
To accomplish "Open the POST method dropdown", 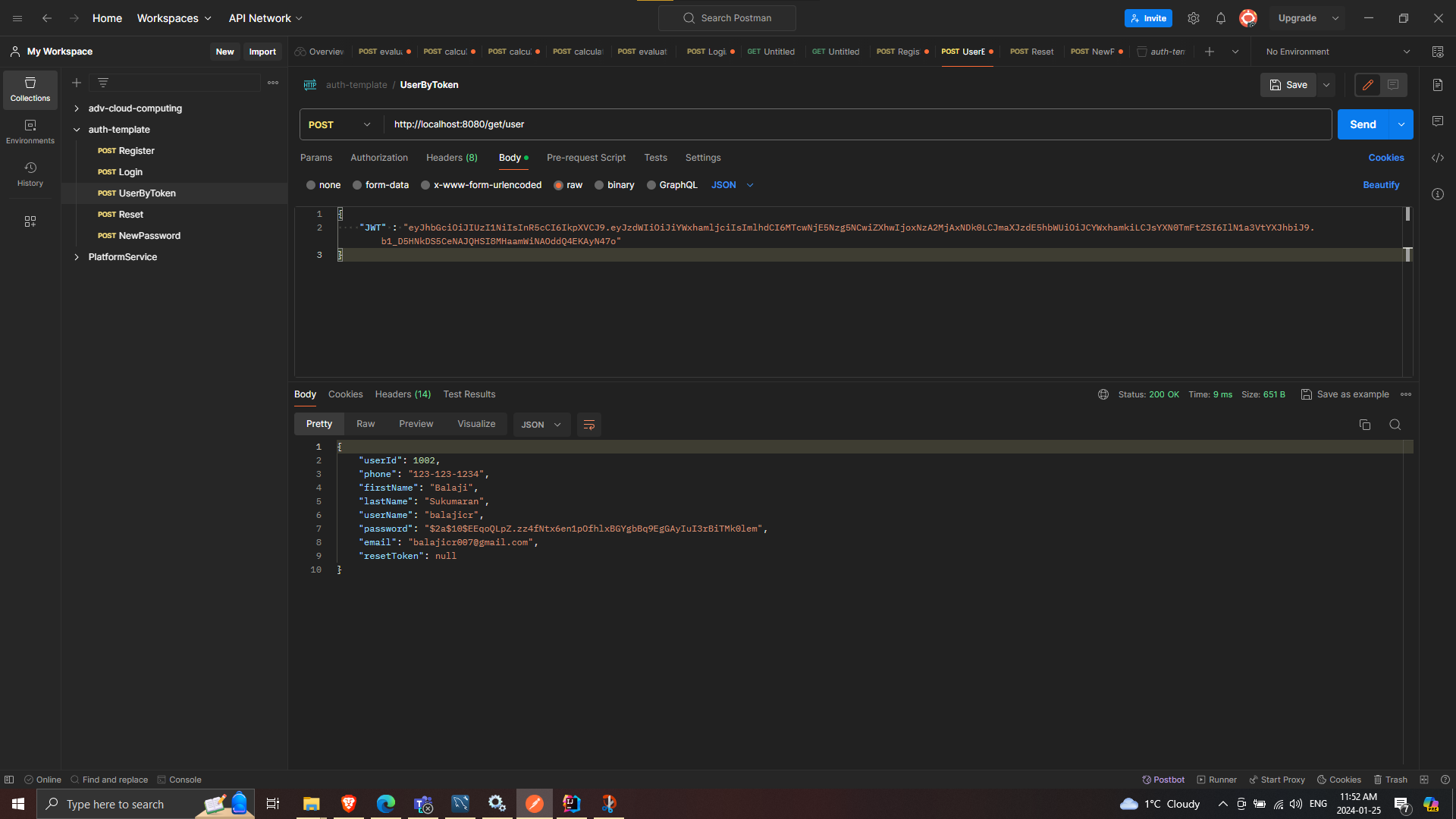I will point(340,124).
